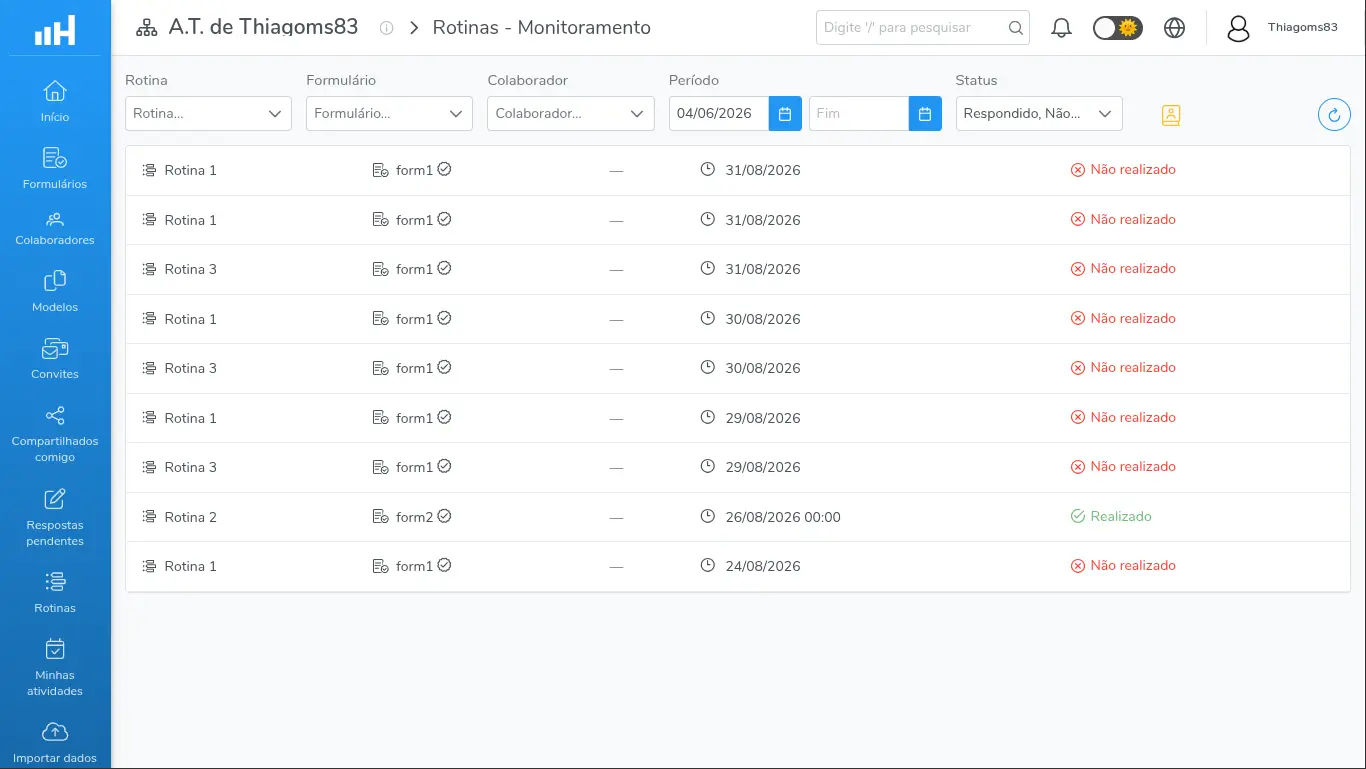
Task: Open Minhas atividades
Action: 55,667
